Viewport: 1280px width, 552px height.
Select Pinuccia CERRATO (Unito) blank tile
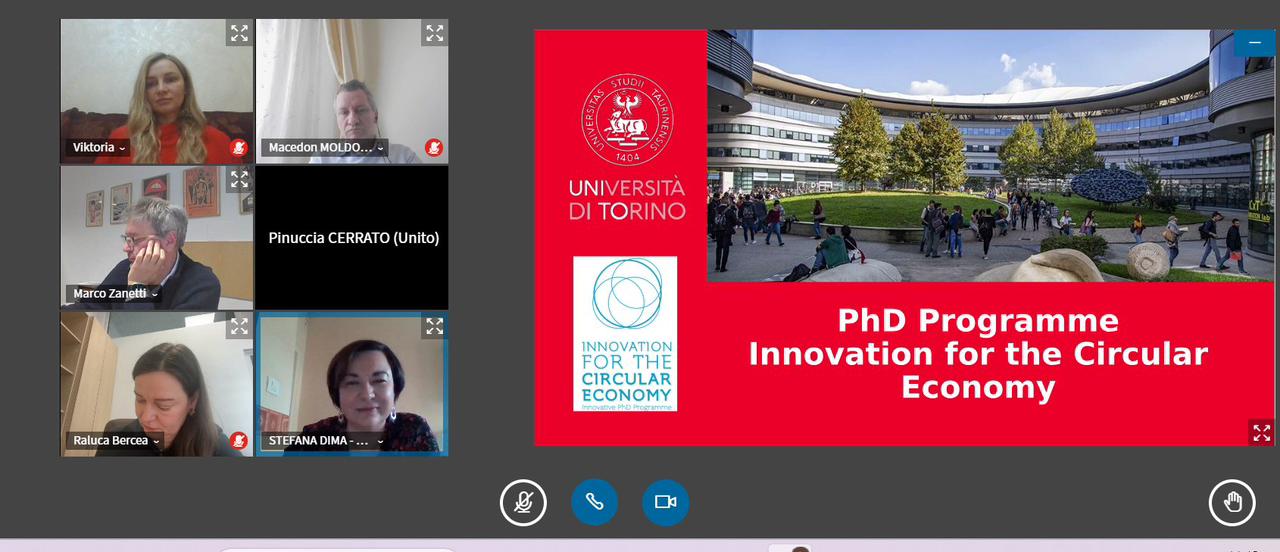[x=353, y=238]
